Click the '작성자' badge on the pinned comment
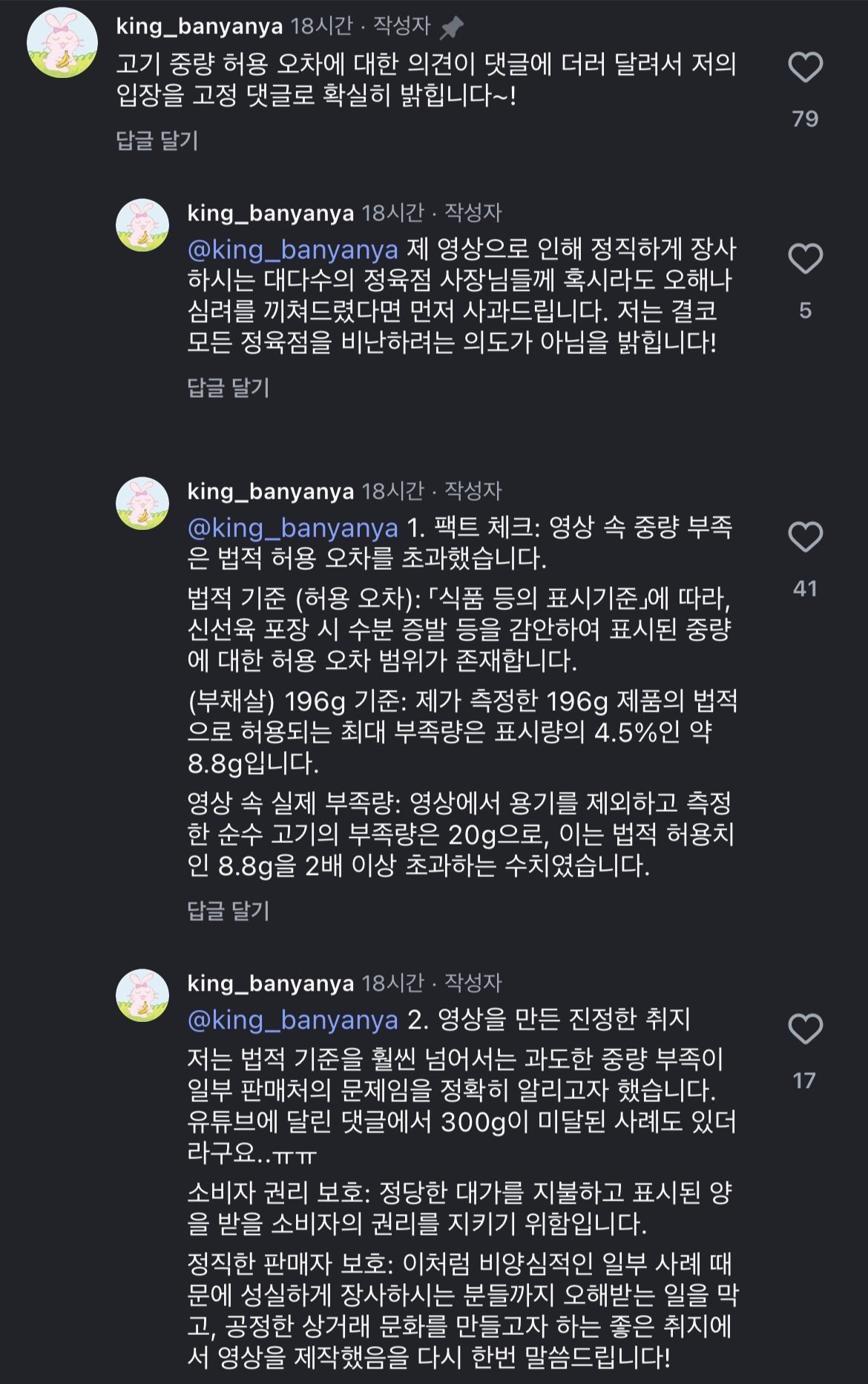 401,26
